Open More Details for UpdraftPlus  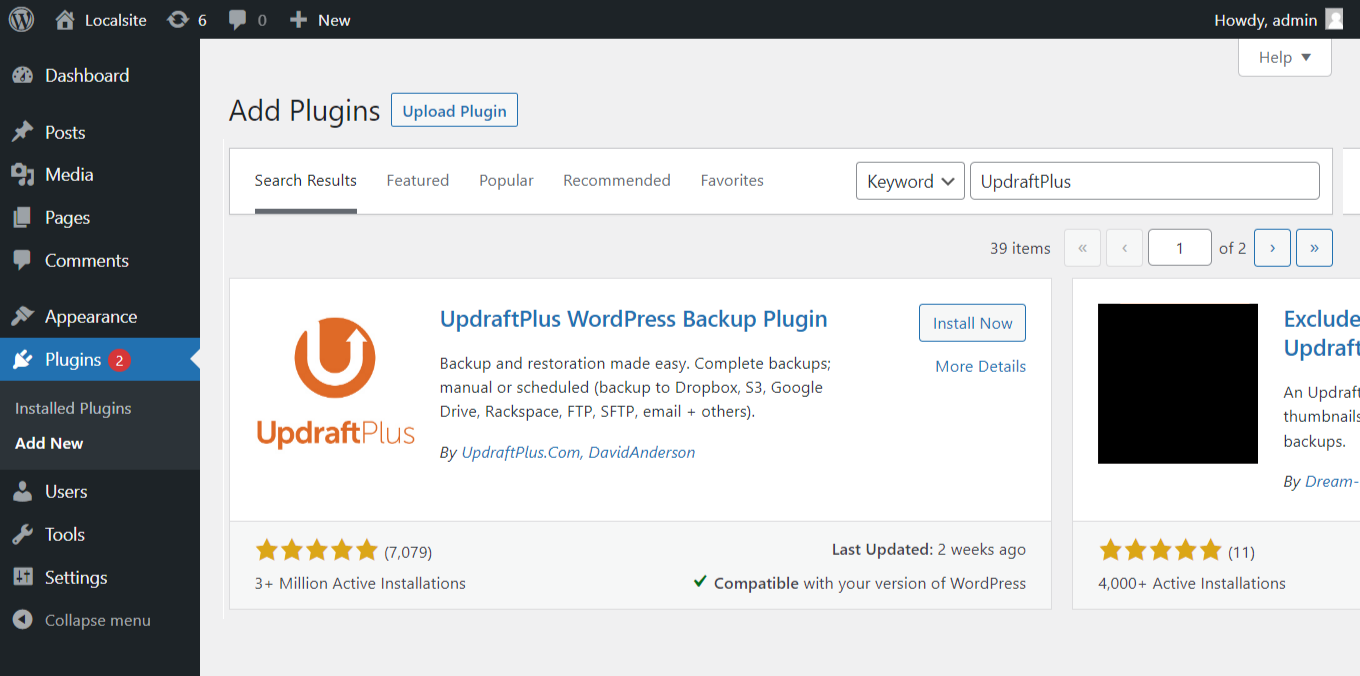click(x=981, y=366)
